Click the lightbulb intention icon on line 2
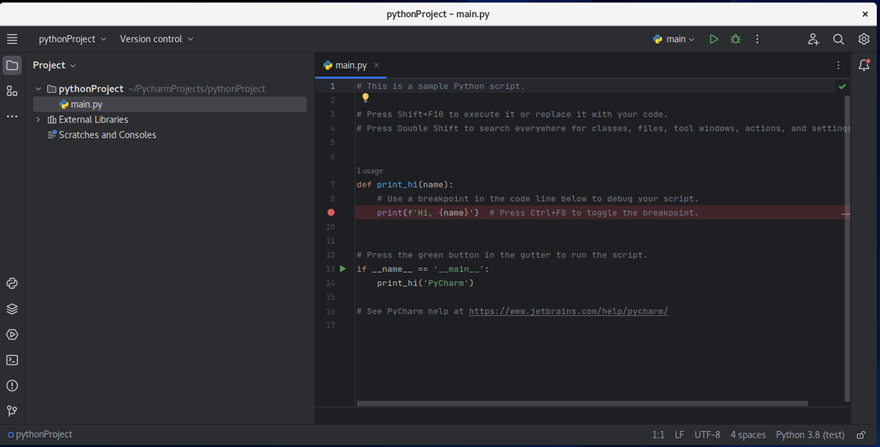 365,98
